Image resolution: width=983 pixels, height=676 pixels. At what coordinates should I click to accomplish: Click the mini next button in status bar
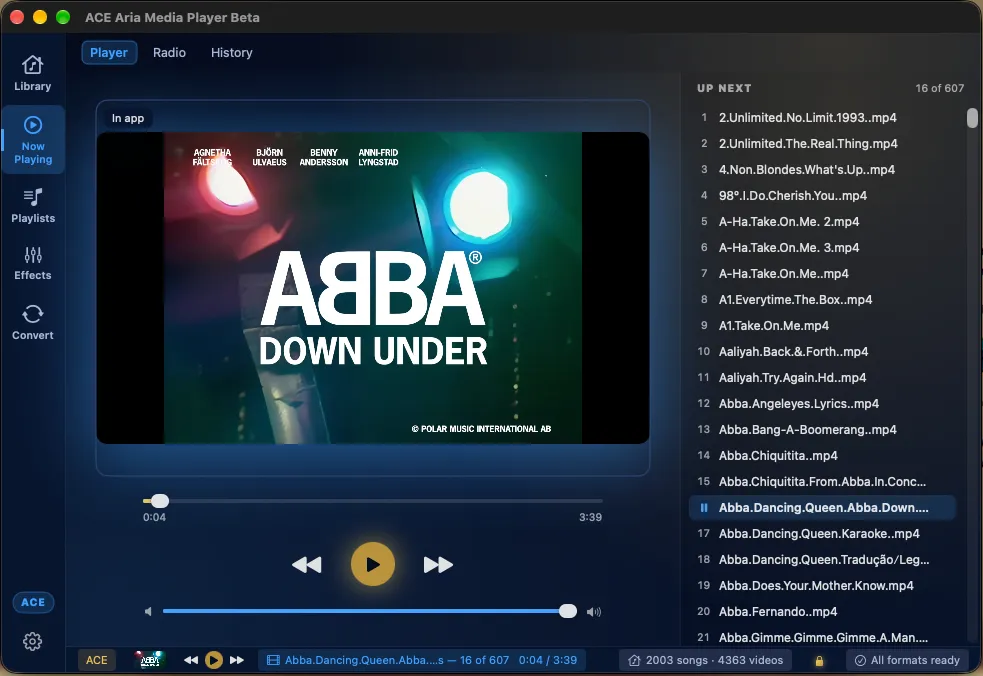point(236,660)
